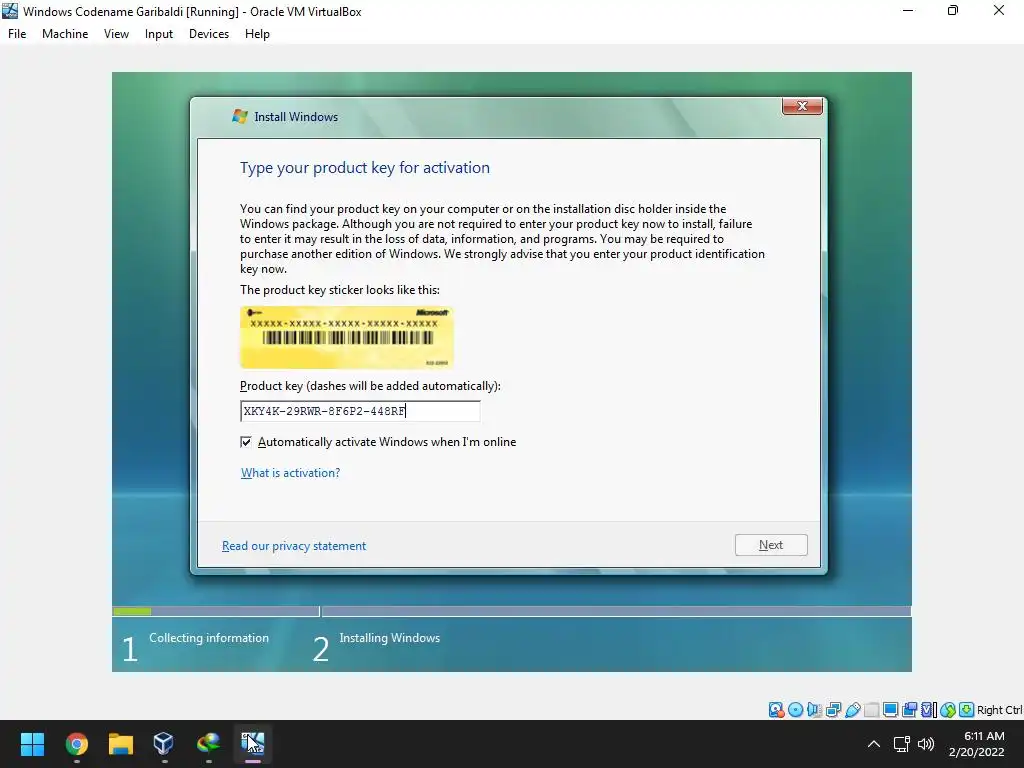The image size is (1024, 768).
Task: Open the Help menu
Action: [x=257, y=34]
